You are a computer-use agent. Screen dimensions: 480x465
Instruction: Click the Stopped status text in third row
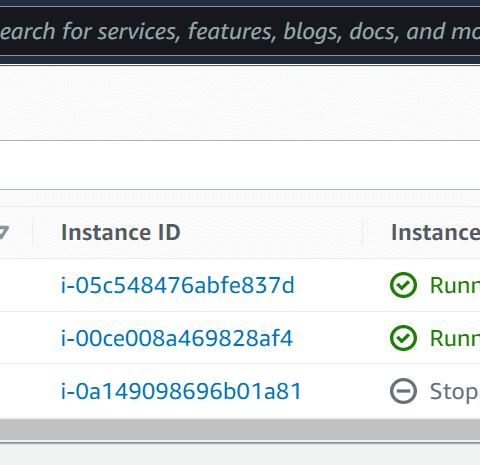tap(455, 392)
